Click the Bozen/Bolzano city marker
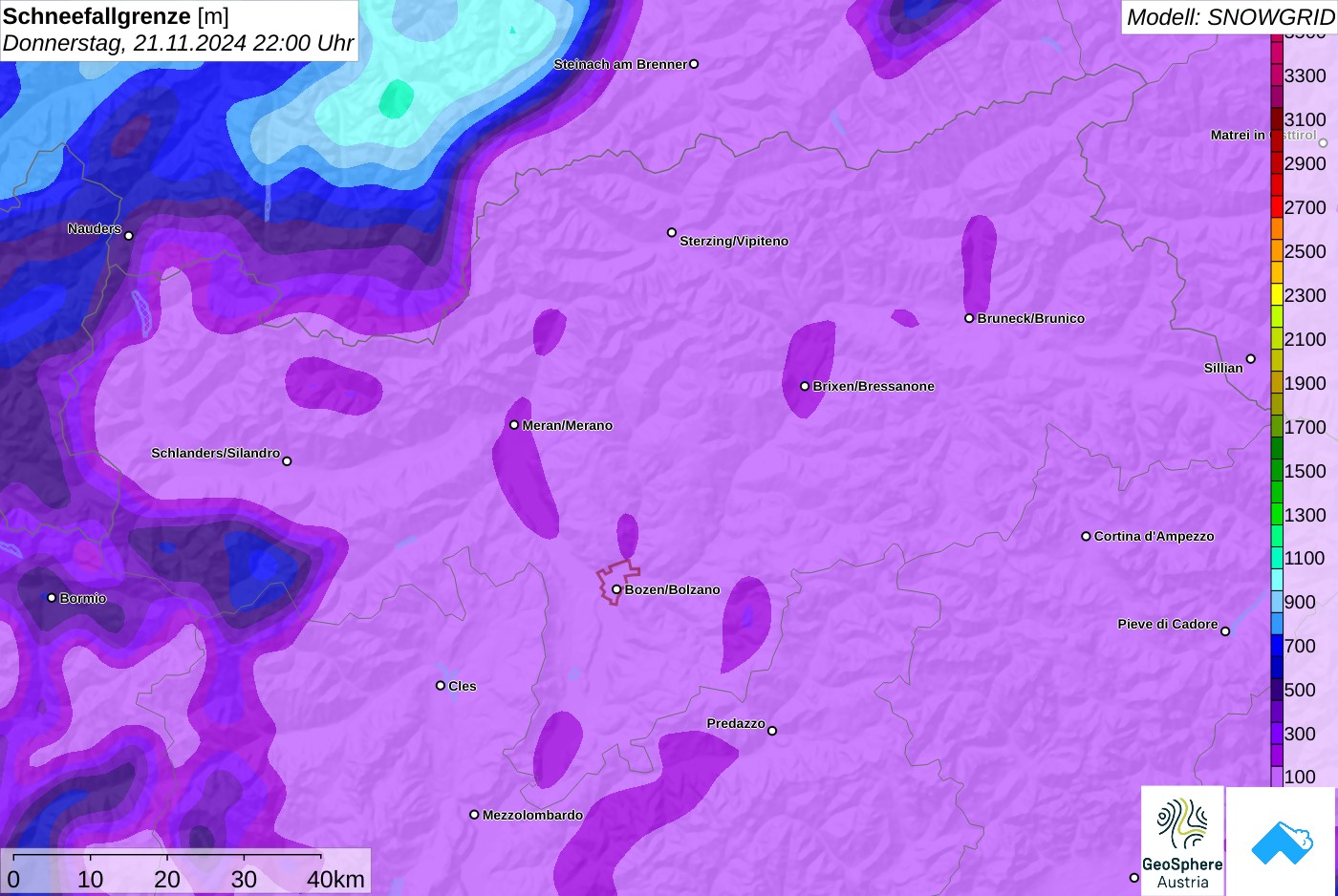 616,589
